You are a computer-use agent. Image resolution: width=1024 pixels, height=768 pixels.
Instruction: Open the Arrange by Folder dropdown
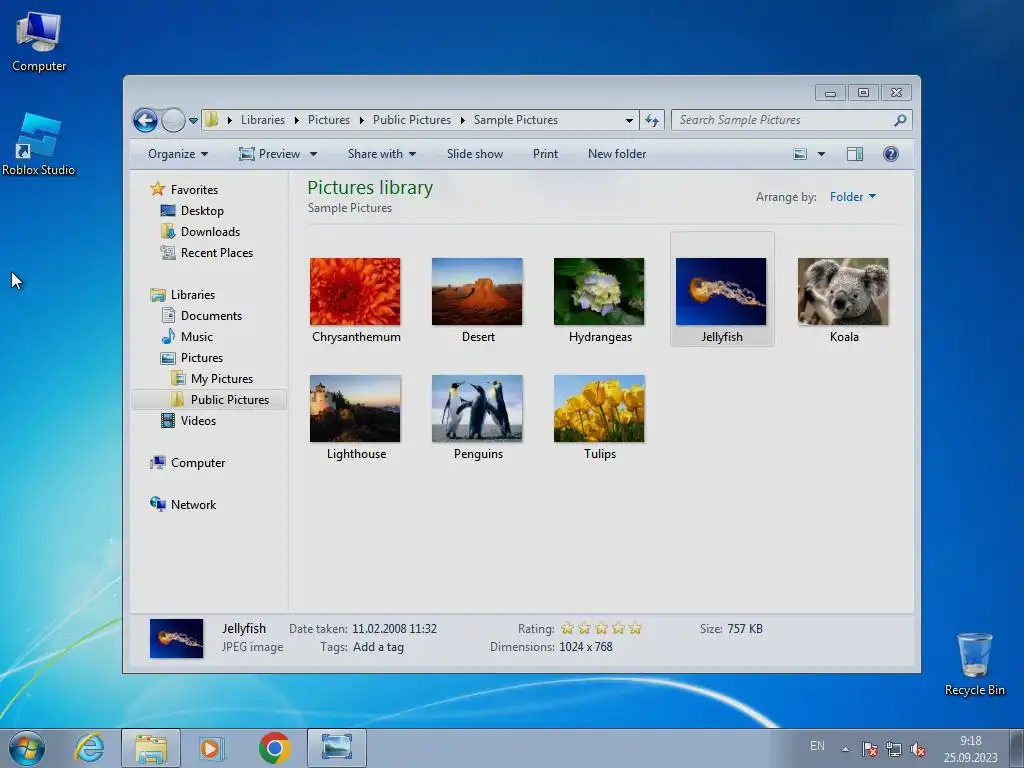pyautogui.click(x=853, y=197)
